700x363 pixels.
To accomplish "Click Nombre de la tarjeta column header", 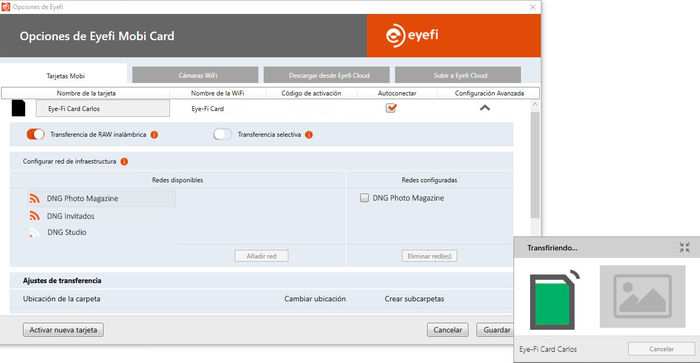I will (x=86, y=93).
